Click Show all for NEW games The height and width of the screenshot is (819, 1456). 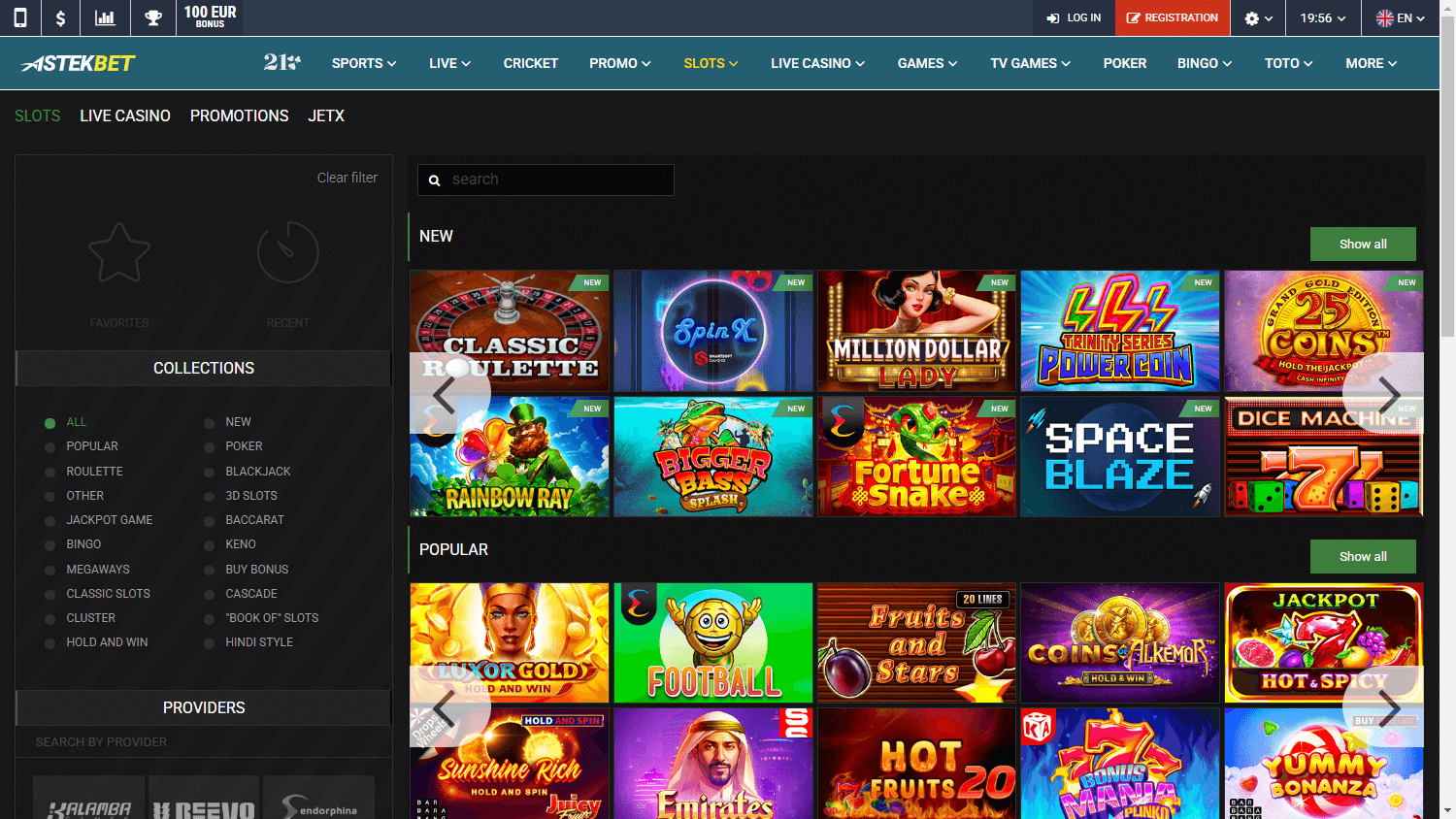click(1363, 245)
